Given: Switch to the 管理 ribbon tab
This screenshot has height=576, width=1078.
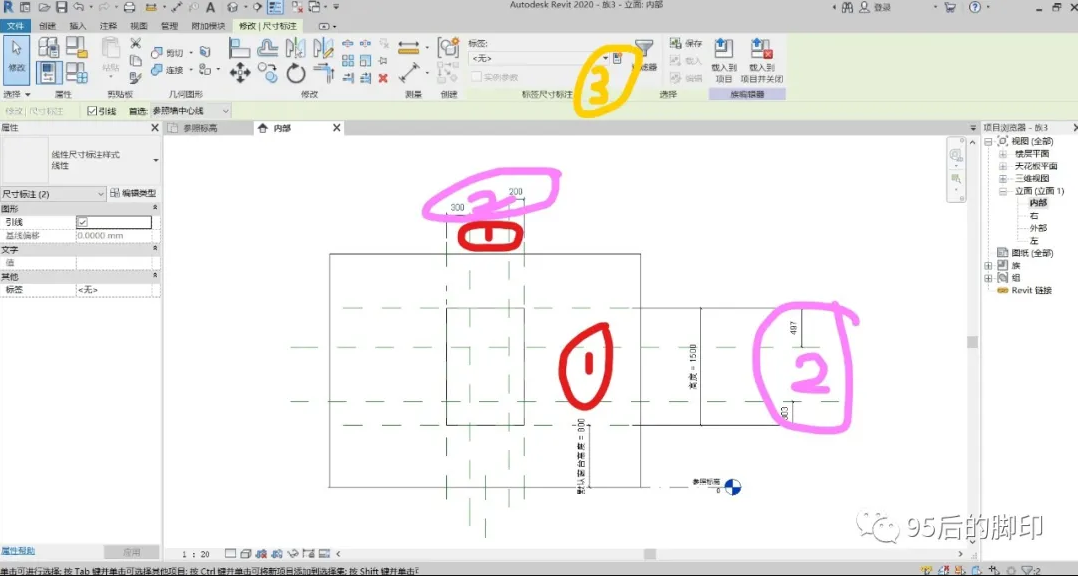Looking at the screenshot, I should 169,26.
